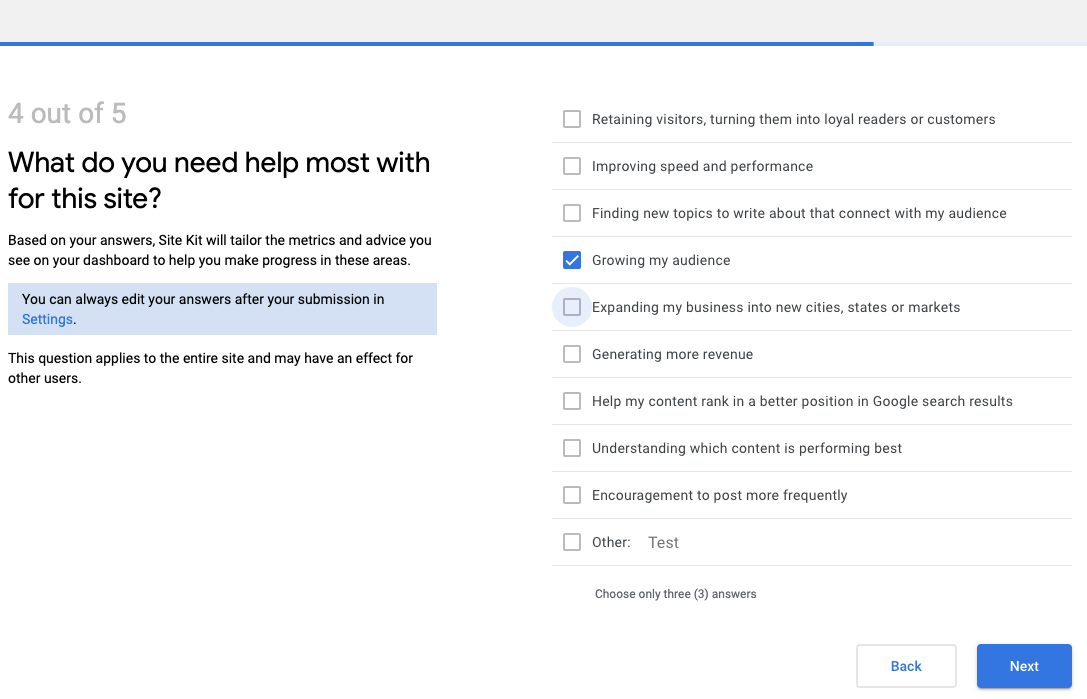The width and height of the screenshot is (1087, 699).
Task: Click '4 out of 5' step indicator text
Action: pos(67,114)
